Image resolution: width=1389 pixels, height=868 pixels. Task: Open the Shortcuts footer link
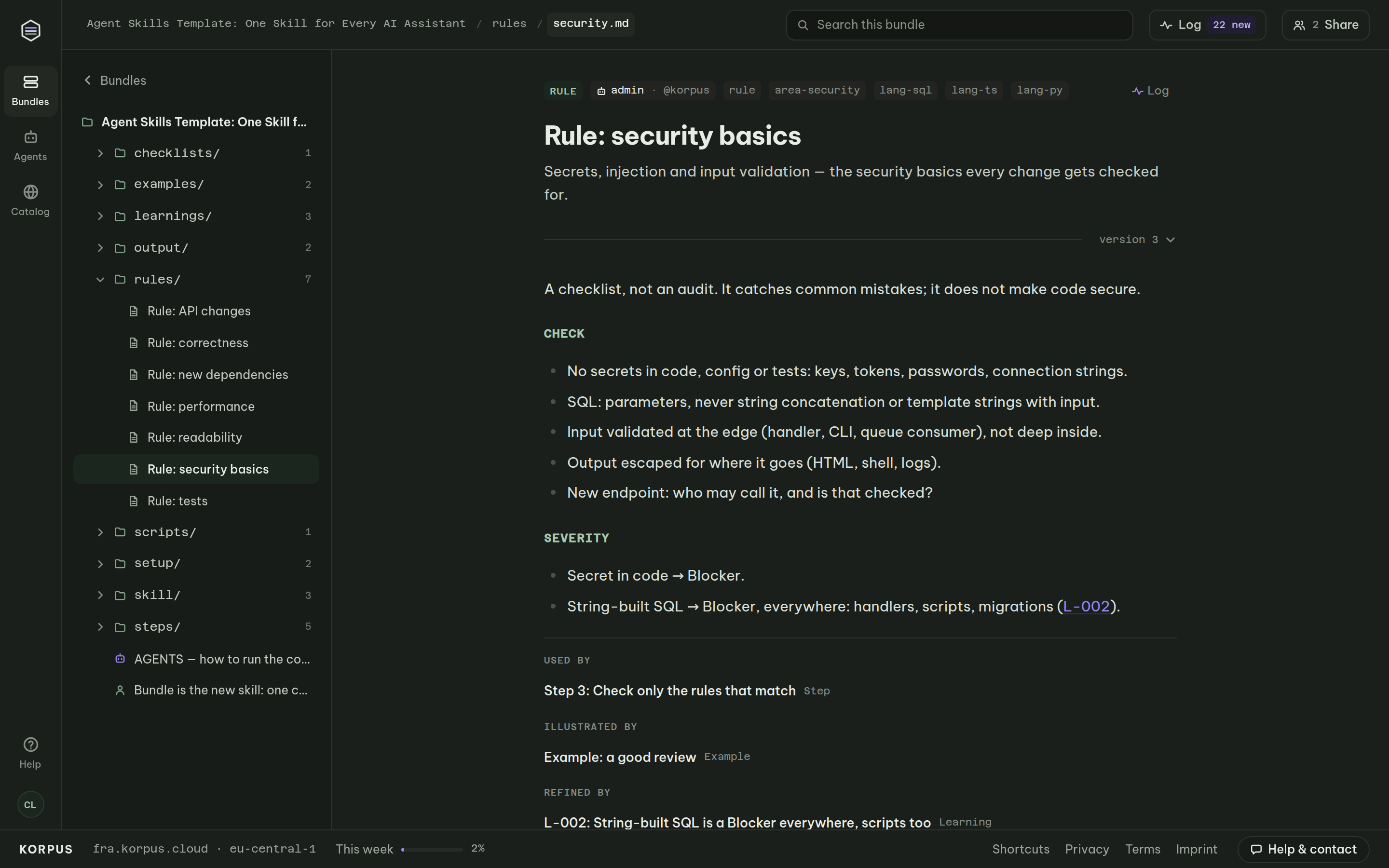[1021, 849]
